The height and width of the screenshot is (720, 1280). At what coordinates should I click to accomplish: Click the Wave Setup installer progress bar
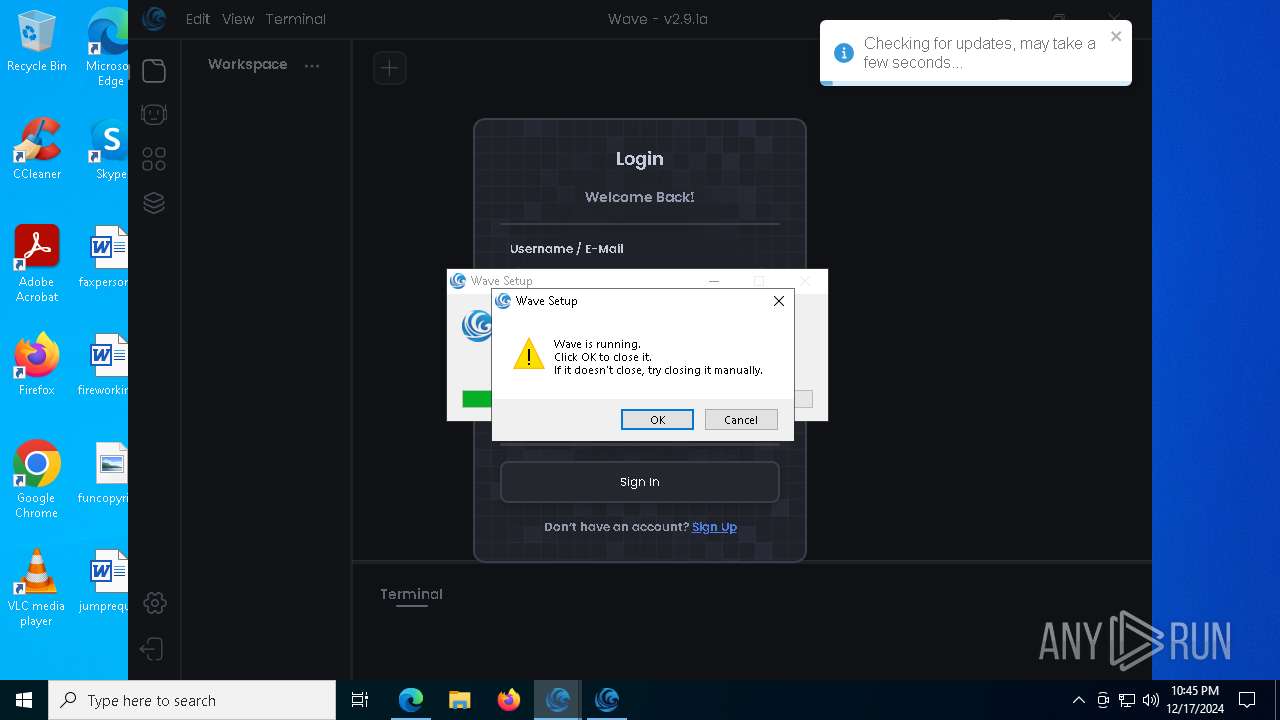point(637,399)
